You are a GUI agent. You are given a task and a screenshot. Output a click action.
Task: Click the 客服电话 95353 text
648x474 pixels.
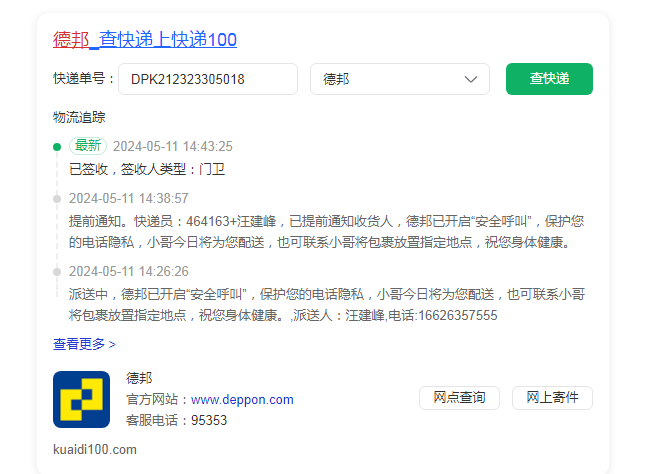click(176, 420)
